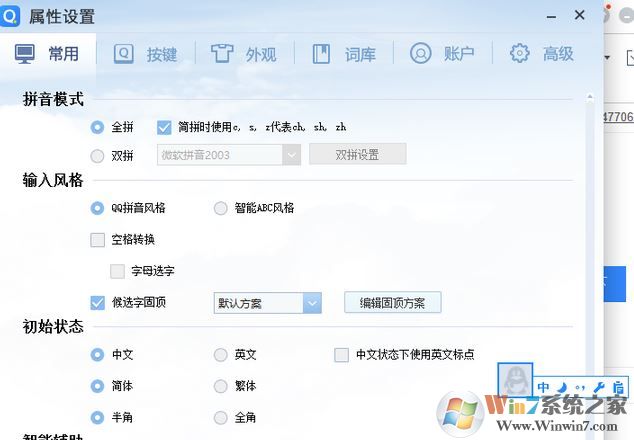The image size is (634, 440).
Task: Click the 常用 monitor icon
Action: click(25, 54)
